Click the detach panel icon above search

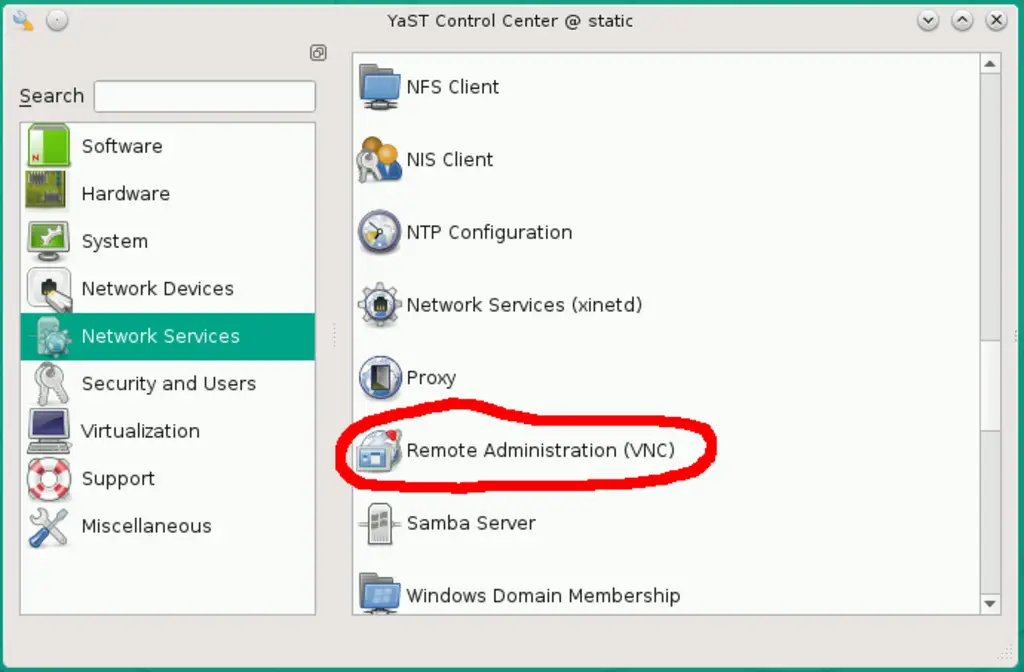(x=318, y=53)
